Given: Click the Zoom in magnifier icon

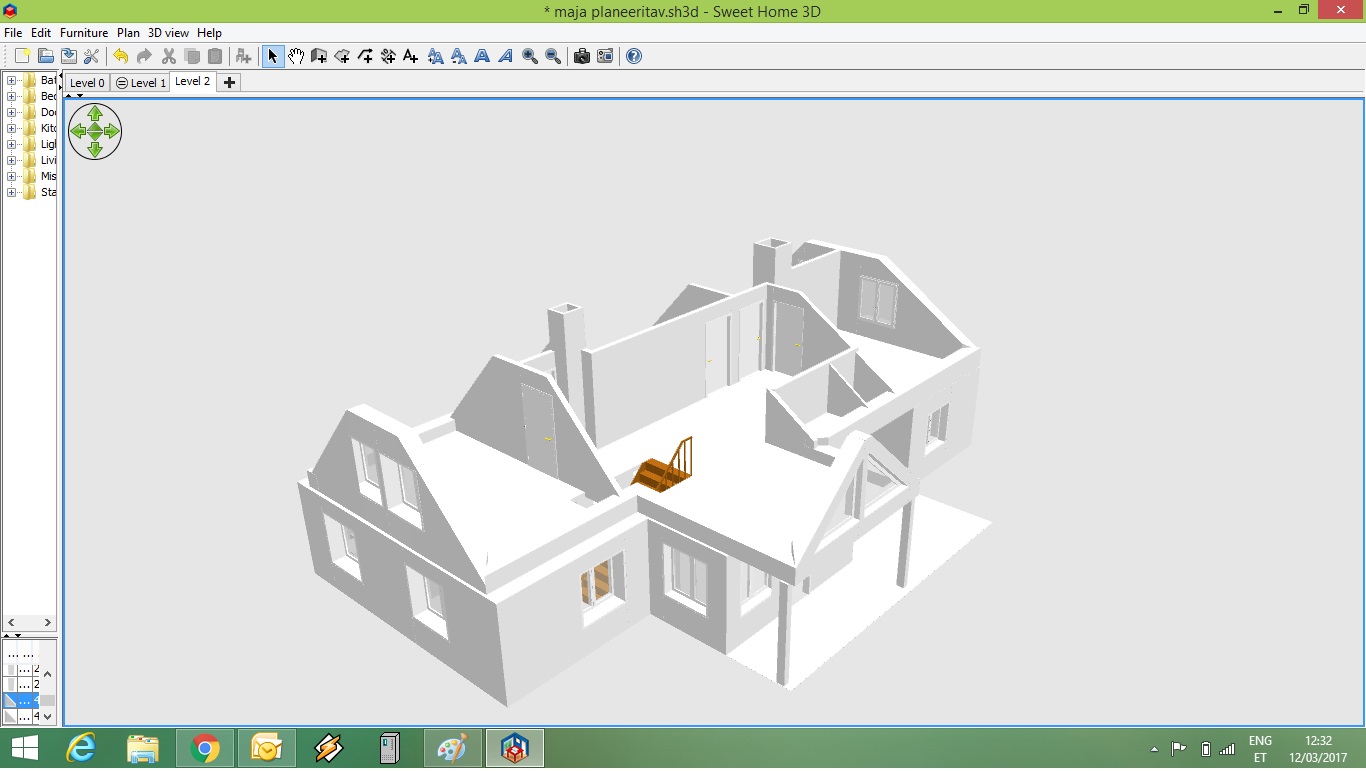Looking at the screenshot, I should click(x=529, y=57).
